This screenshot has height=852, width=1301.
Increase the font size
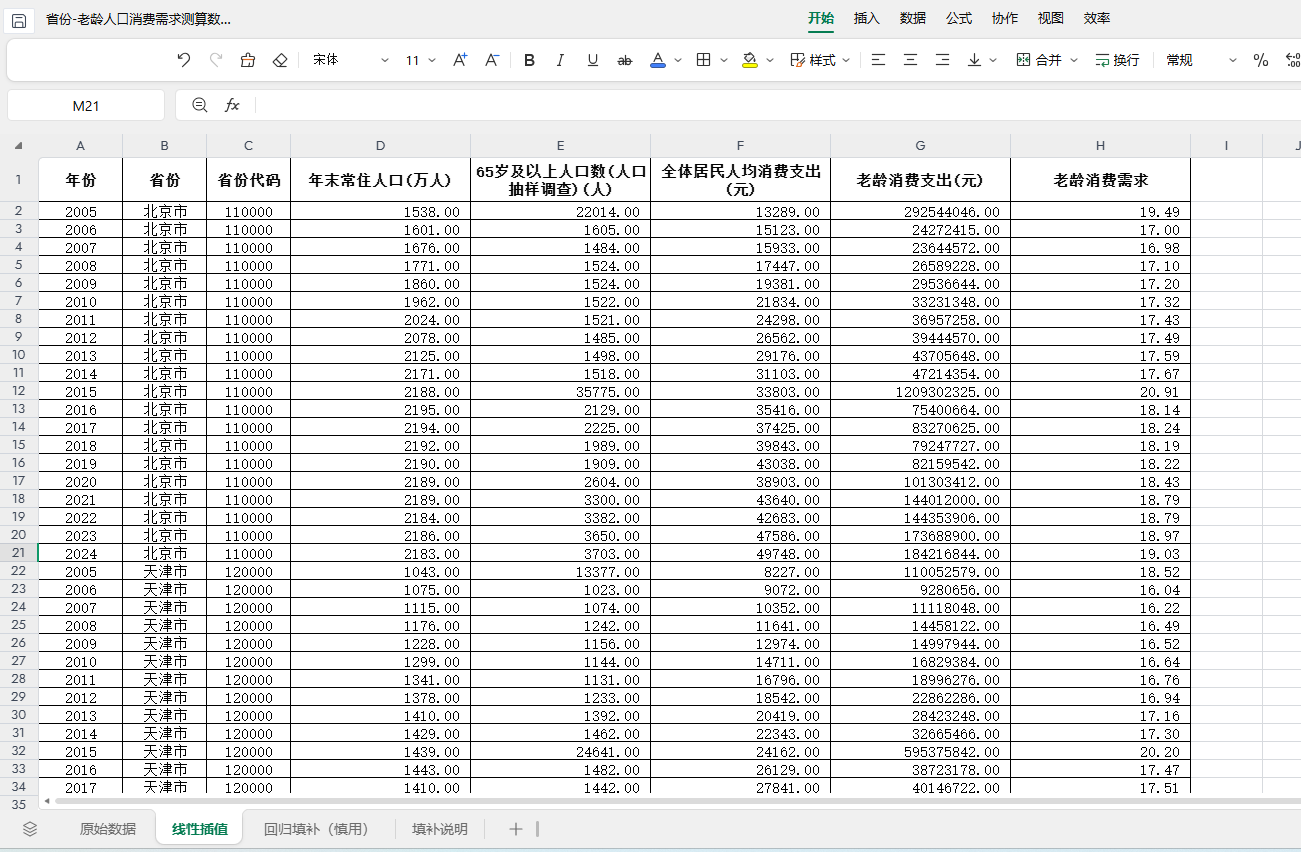coord(460,60)
